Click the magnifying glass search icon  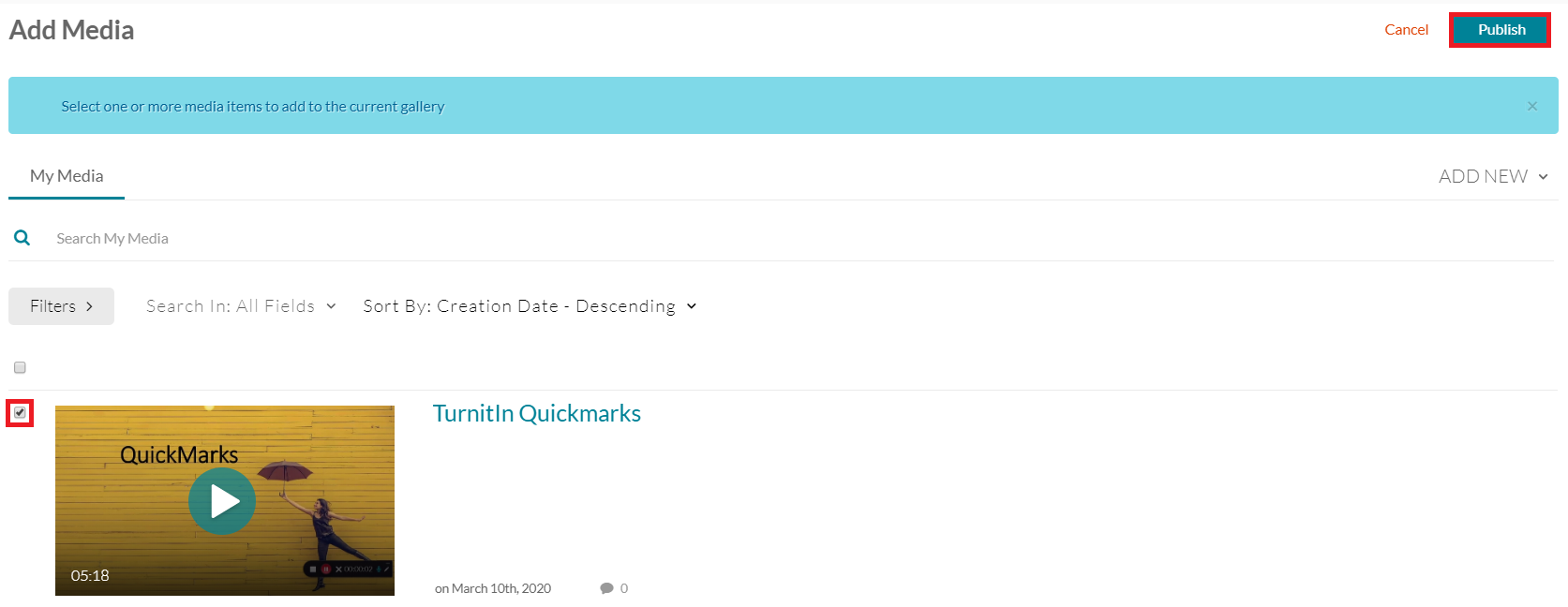[22, 238]
